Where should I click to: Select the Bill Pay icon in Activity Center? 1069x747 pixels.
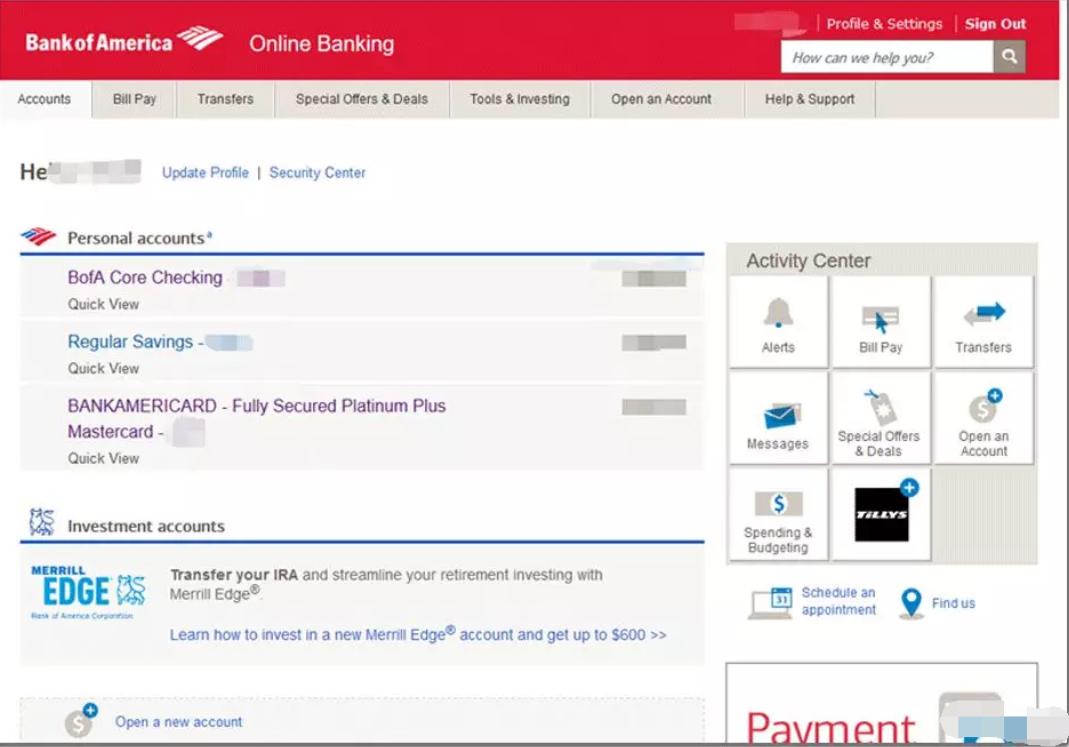click(881, 320)
